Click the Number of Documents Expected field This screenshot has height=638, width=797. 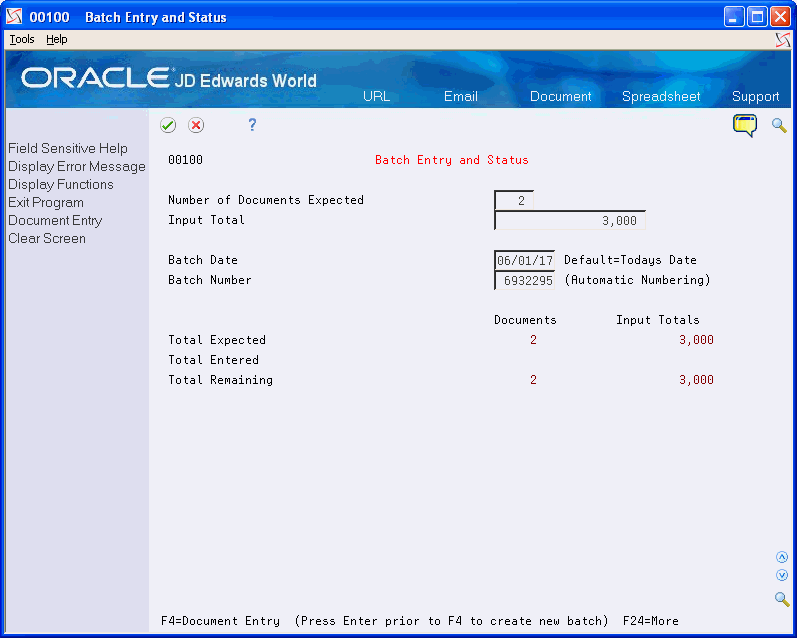[x=514, y=200]
